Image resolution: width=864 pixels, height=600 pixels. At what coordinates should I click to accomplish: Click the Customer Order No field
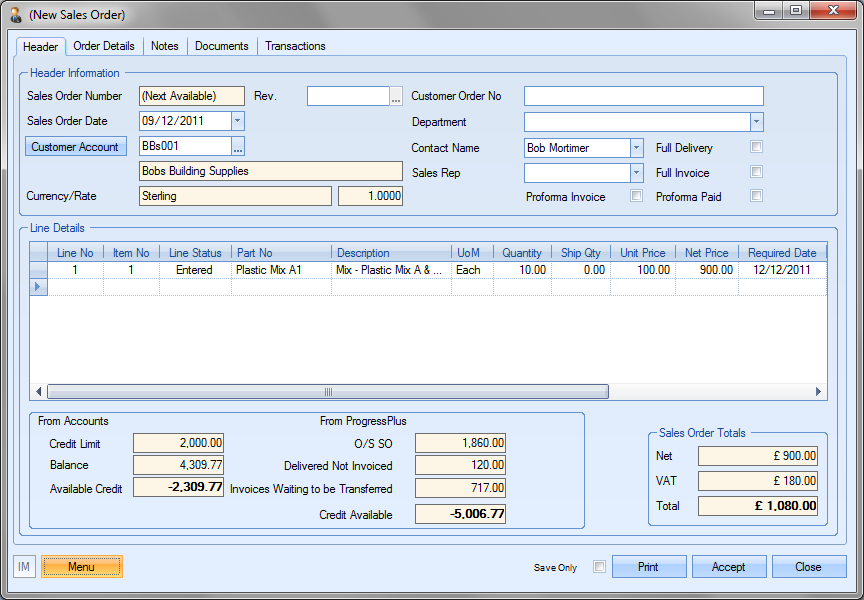(643, 96)
